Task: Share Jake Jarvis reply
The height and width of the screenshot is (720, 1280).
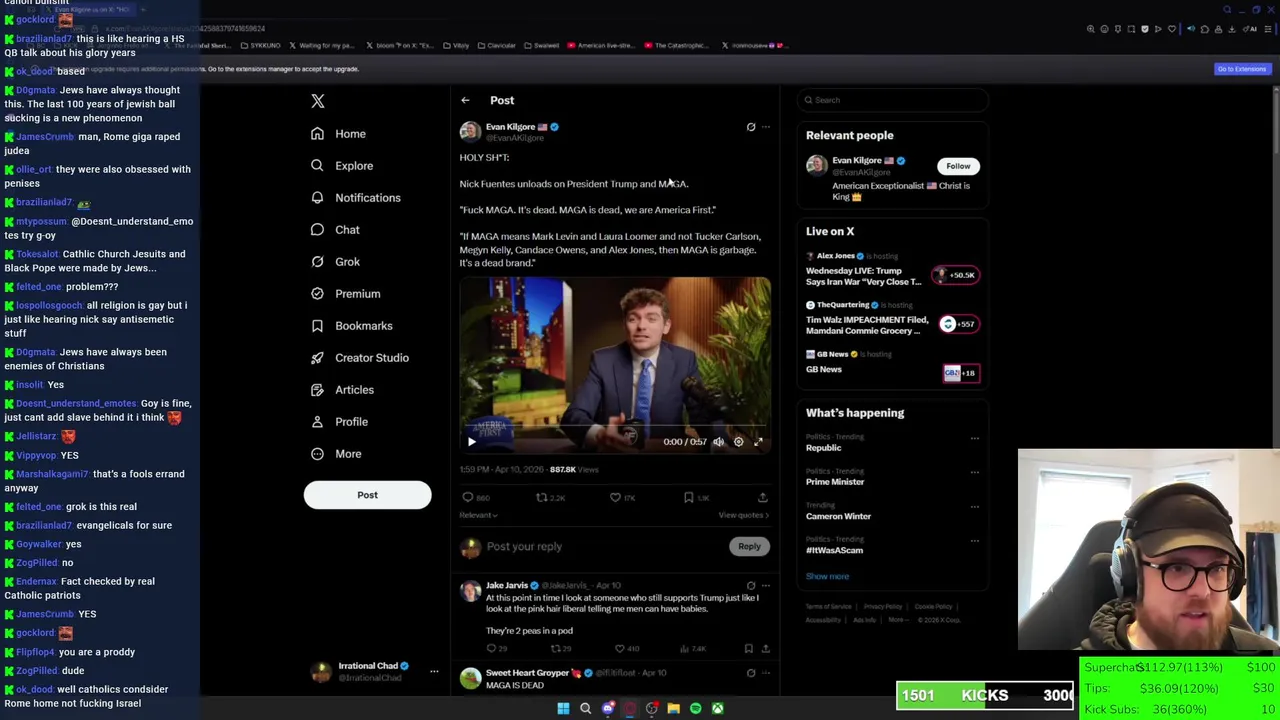Action: (x=766, y=648)
